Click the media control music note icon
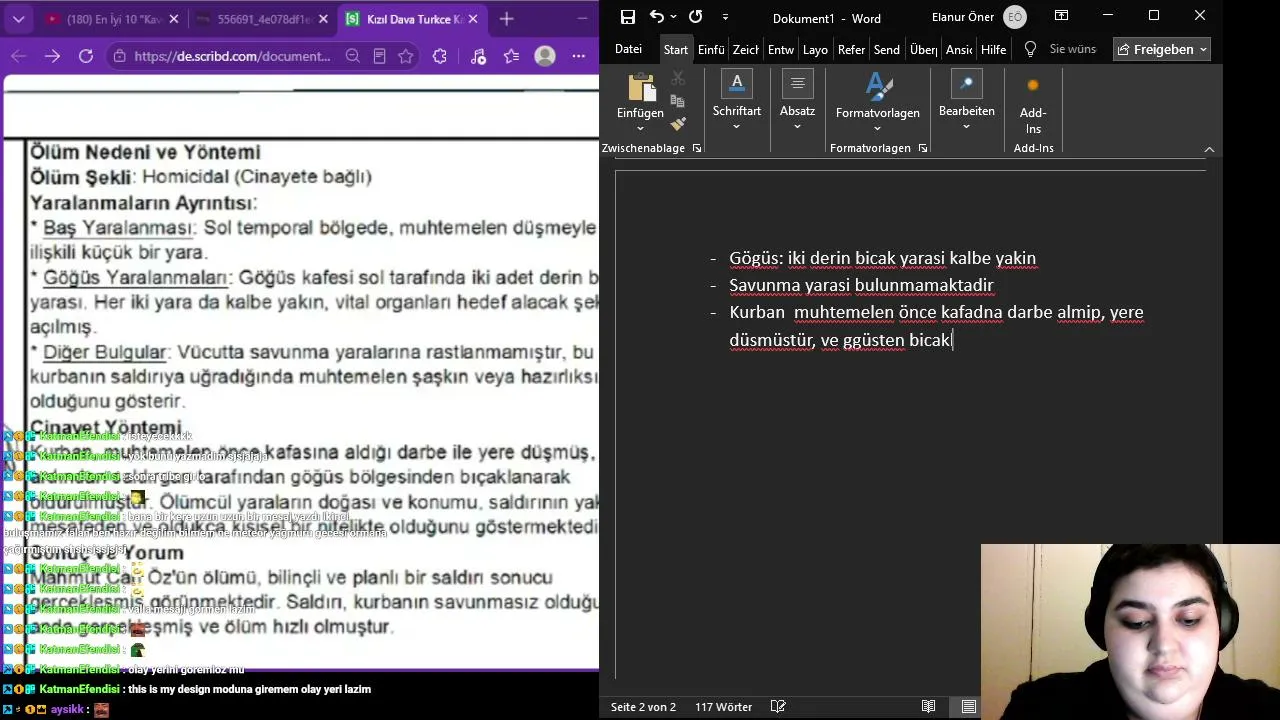Screen dimensions: 1280x720 click(x=478, y=56)
